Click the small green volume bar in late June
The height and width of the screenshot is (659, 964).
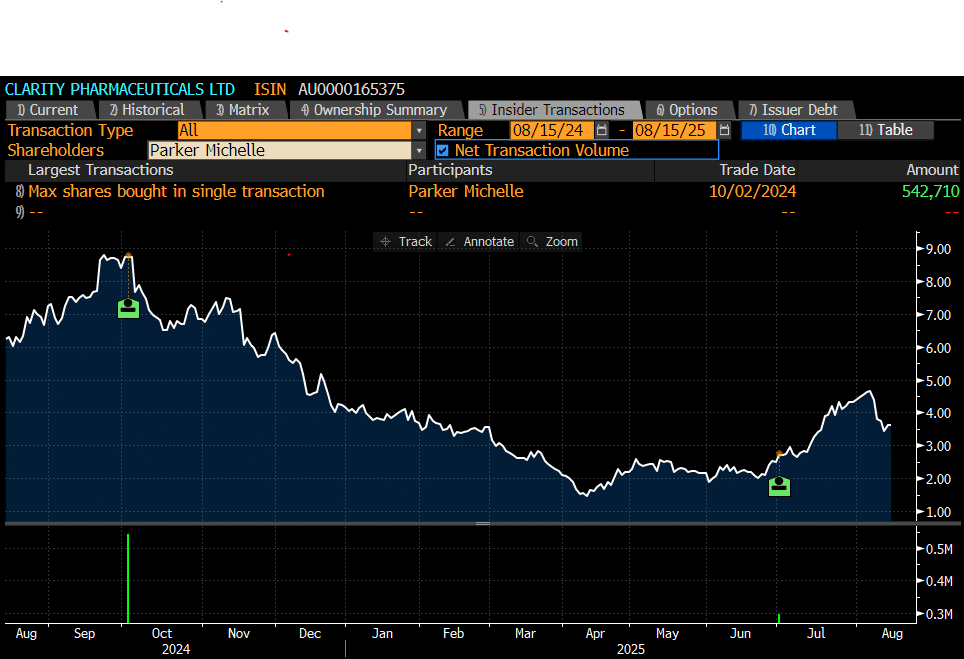point(779,618)
